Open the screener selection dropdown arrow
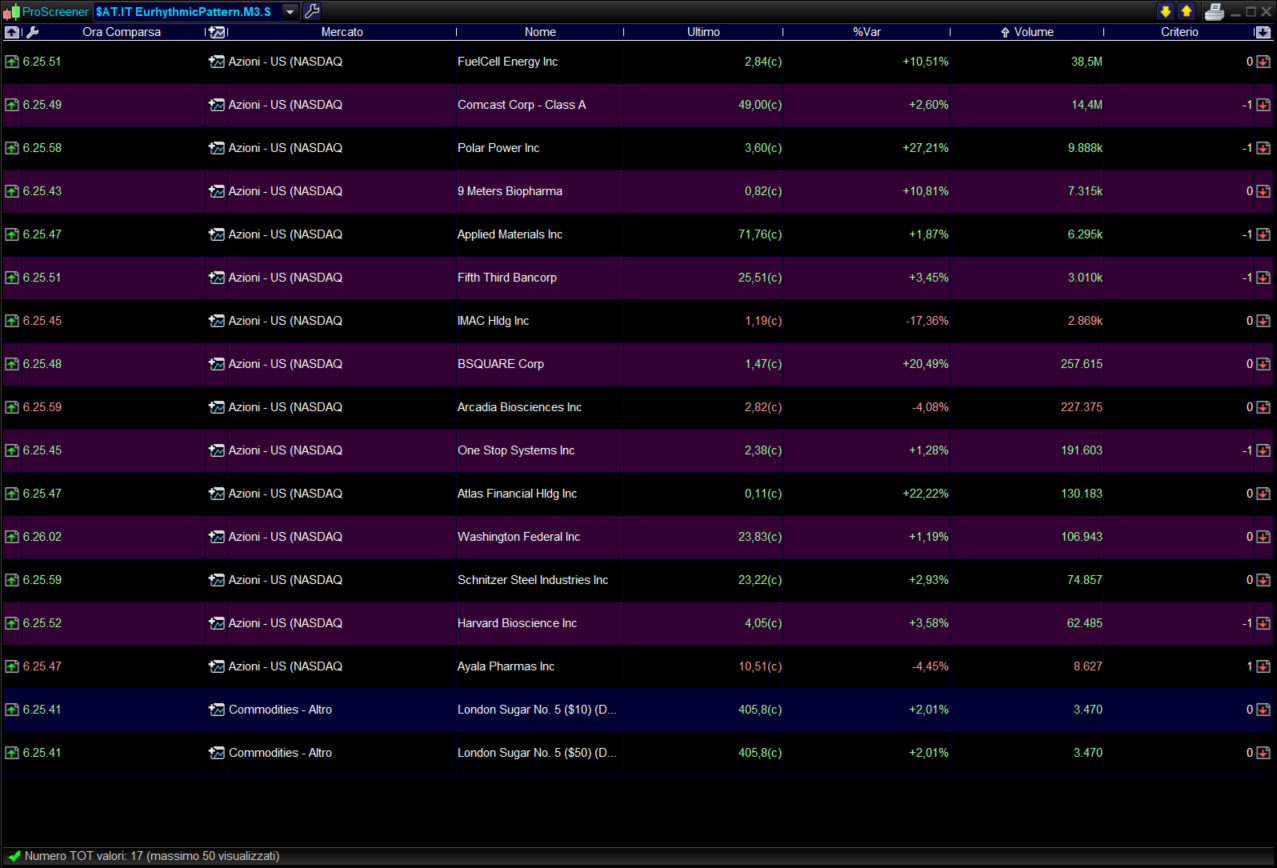 coord(290,11)
